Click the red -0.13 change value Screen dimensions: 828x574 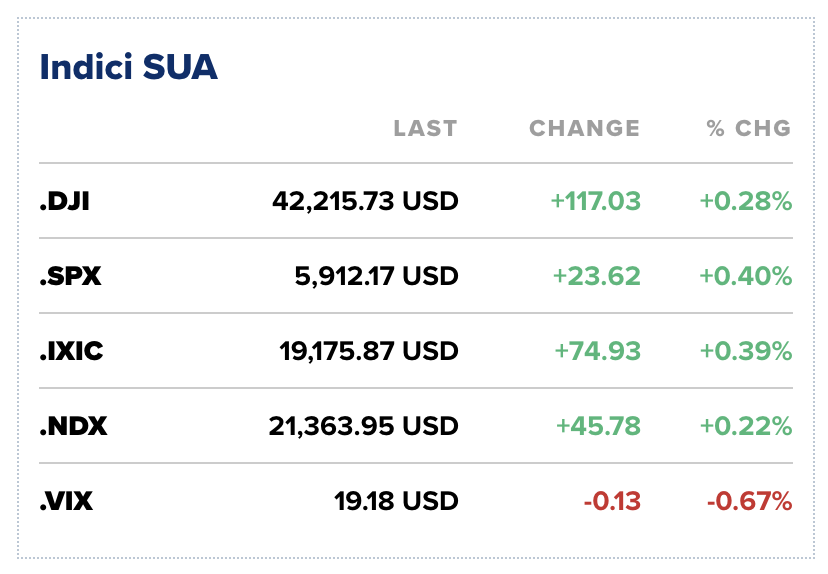point(614,501)
